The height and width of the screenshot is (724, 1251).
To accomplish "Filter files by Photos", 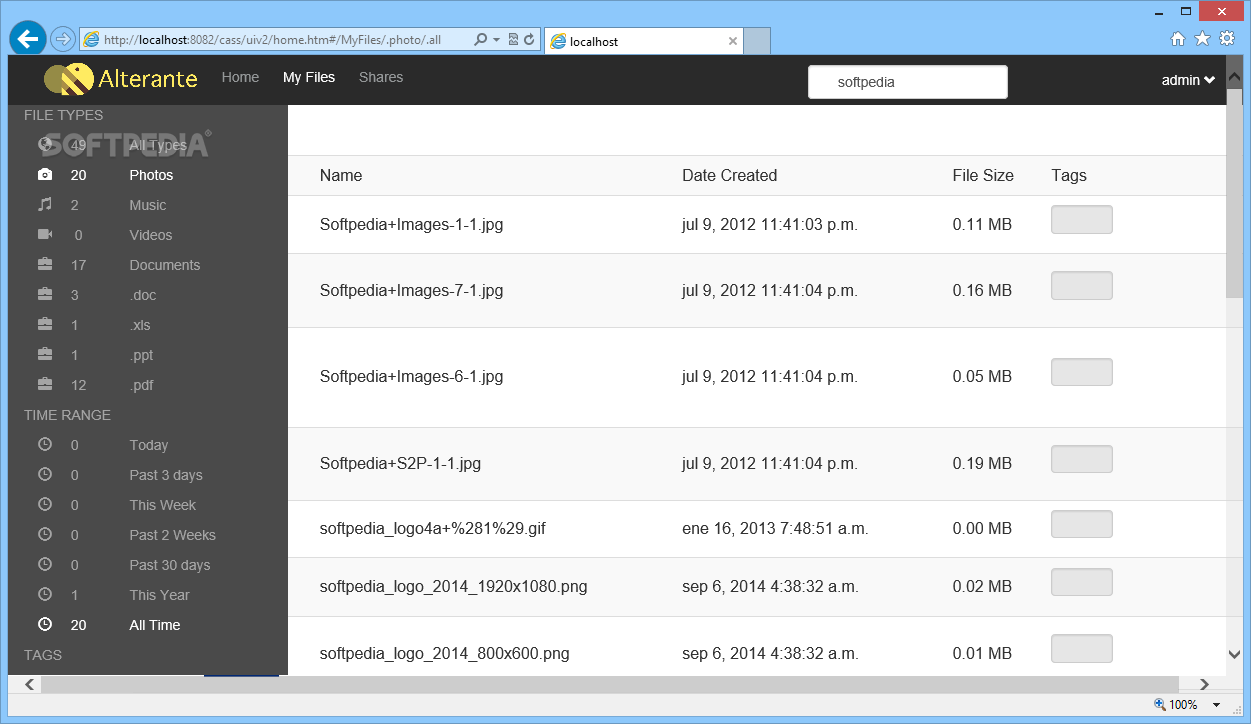I will [151, 175].
